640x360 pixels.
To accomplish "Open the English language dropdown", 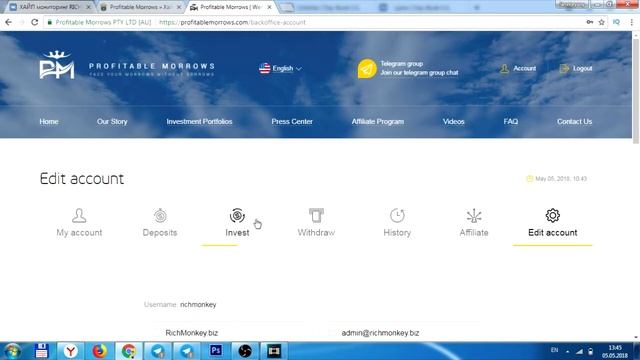I will 280,69.
